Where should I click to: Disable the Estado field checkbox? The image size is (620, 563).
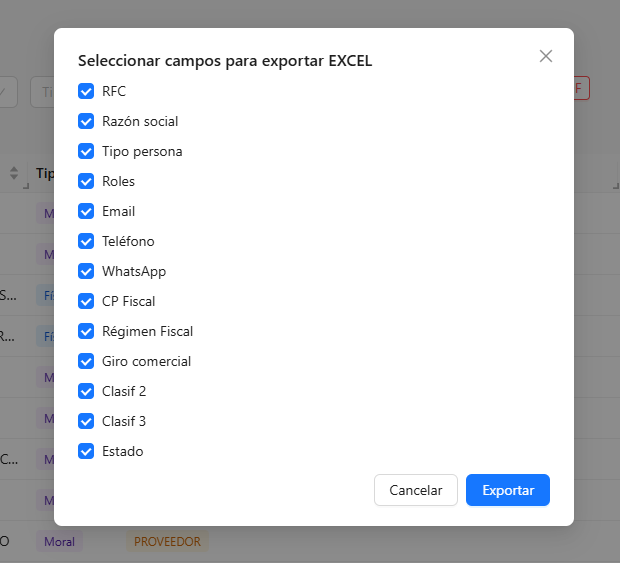(x=86, y=451)
